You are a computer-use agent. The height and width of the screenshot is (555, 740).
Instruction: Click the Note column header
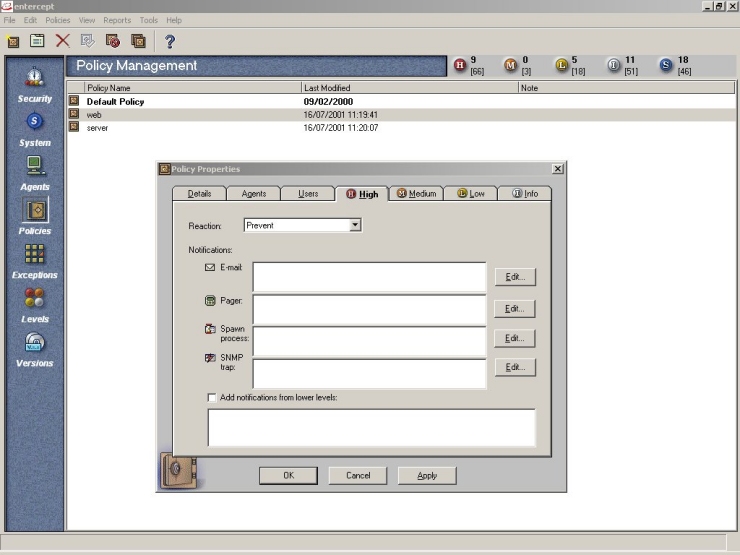pos(626,88)
